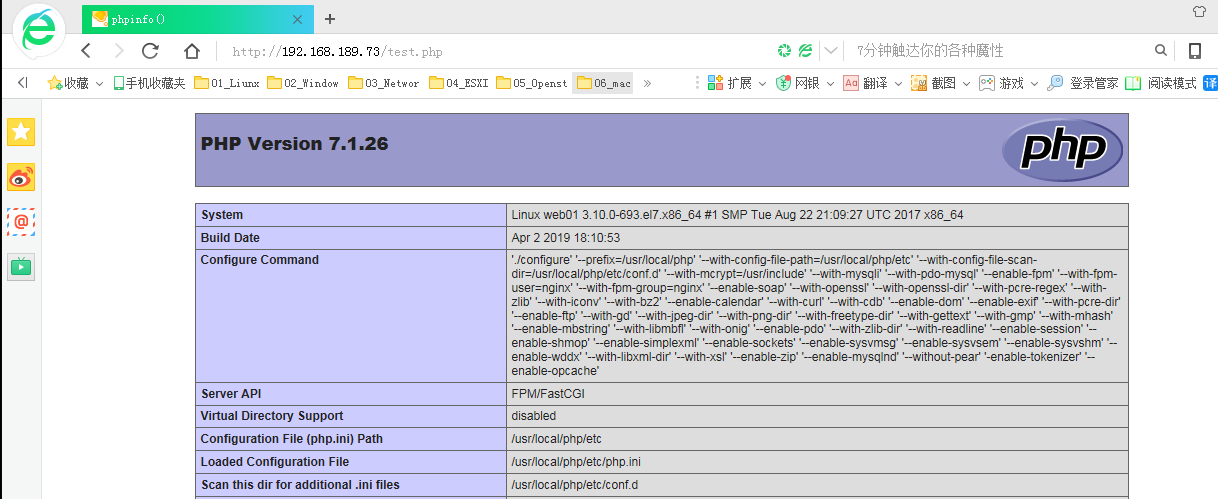Open the 收藏 favorites star menu
1218x499 pixels.
(75, 83)
